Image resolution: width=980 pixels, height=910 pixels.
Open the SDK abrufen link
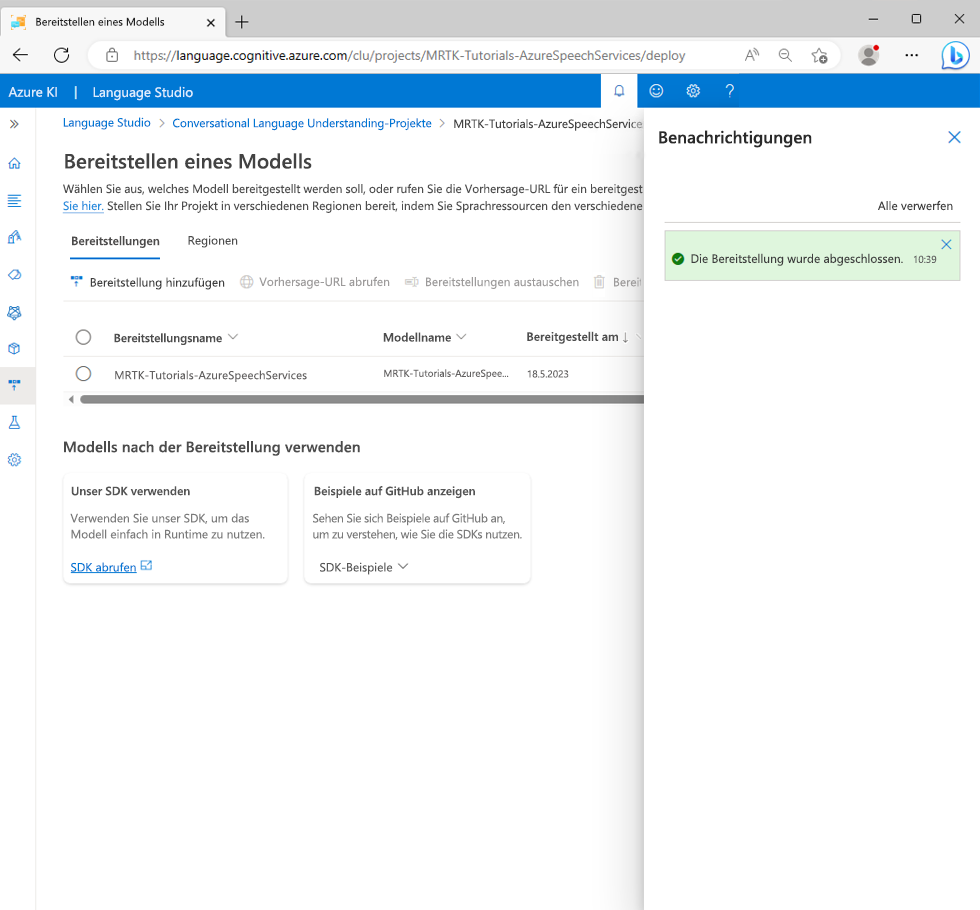pyautogui.click(x=111, y=567)
